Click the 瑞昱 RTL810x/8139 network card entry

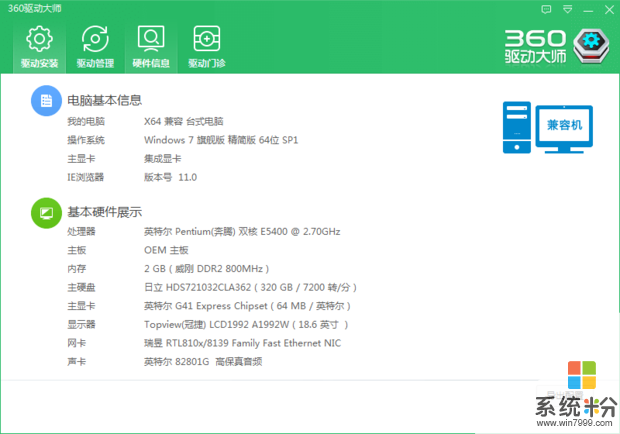(243, 343)
